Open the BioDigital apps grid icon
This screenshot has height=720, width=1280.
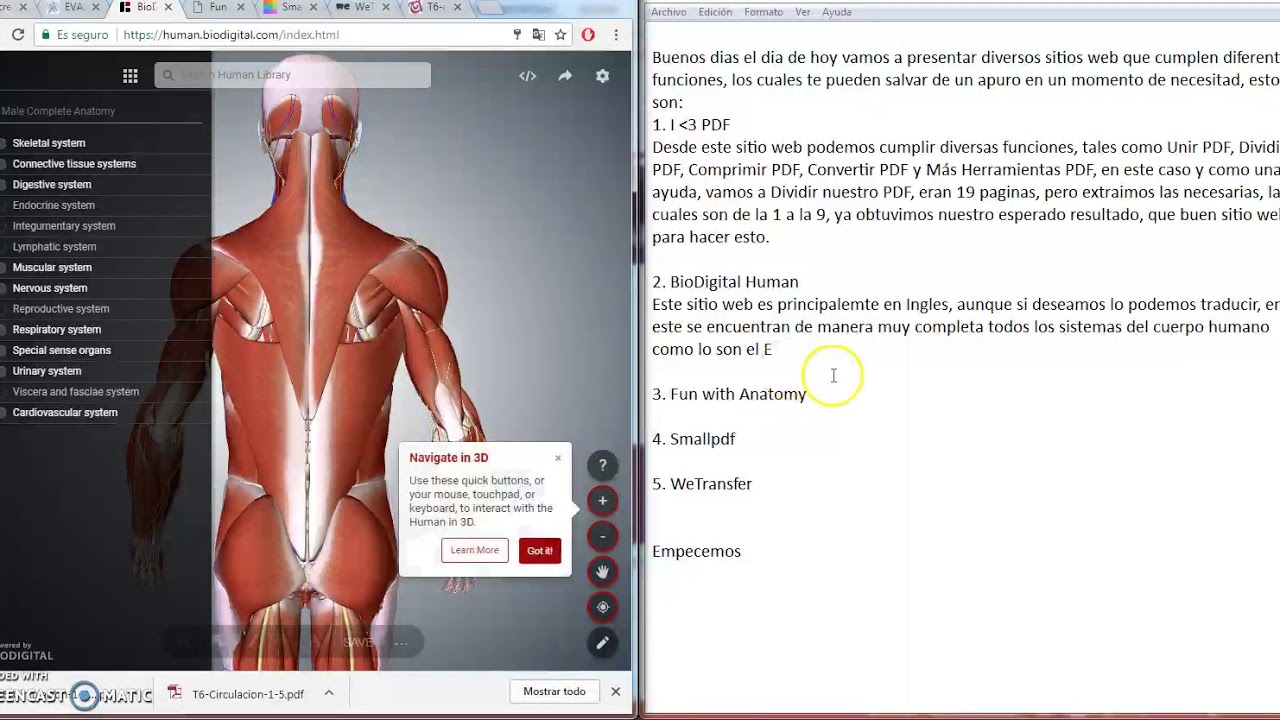(x=130, y=76)
